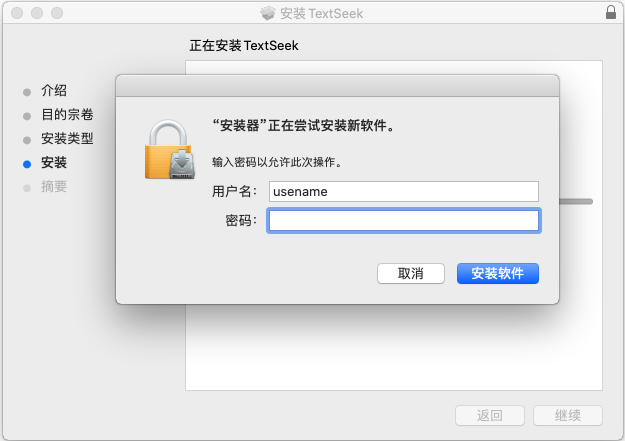This screenshot has width=625, height=441.
Task: Click the gray bullet beside 介绍
Action: pyautogui.click(x=27, y=92)
